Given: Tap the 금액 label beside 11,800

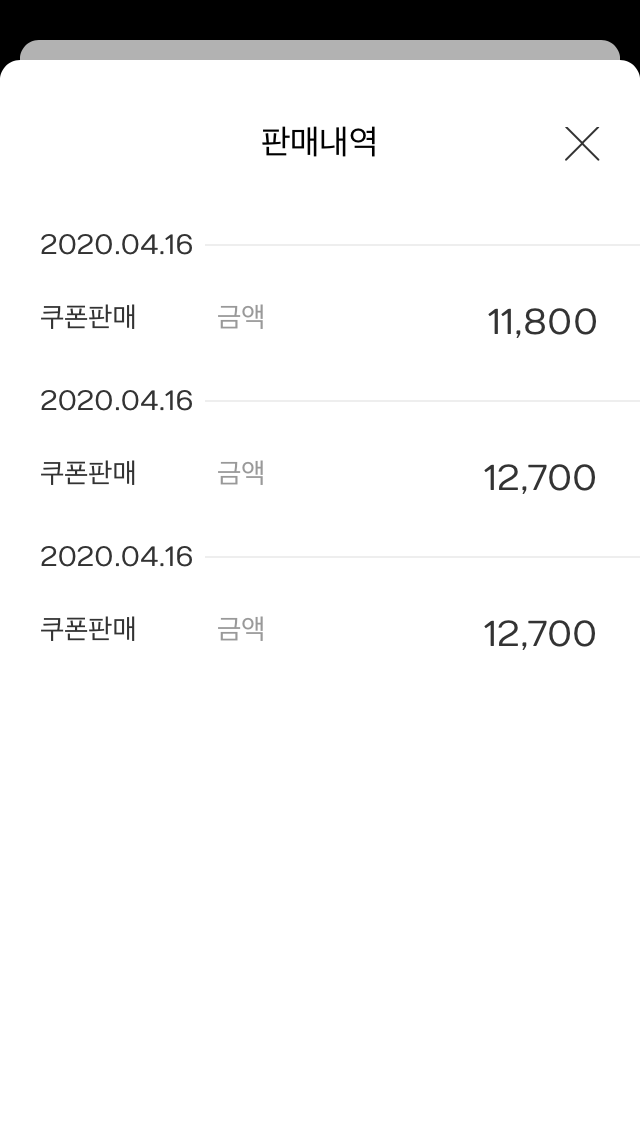Looking at the screenshot, I should [241, 318].
